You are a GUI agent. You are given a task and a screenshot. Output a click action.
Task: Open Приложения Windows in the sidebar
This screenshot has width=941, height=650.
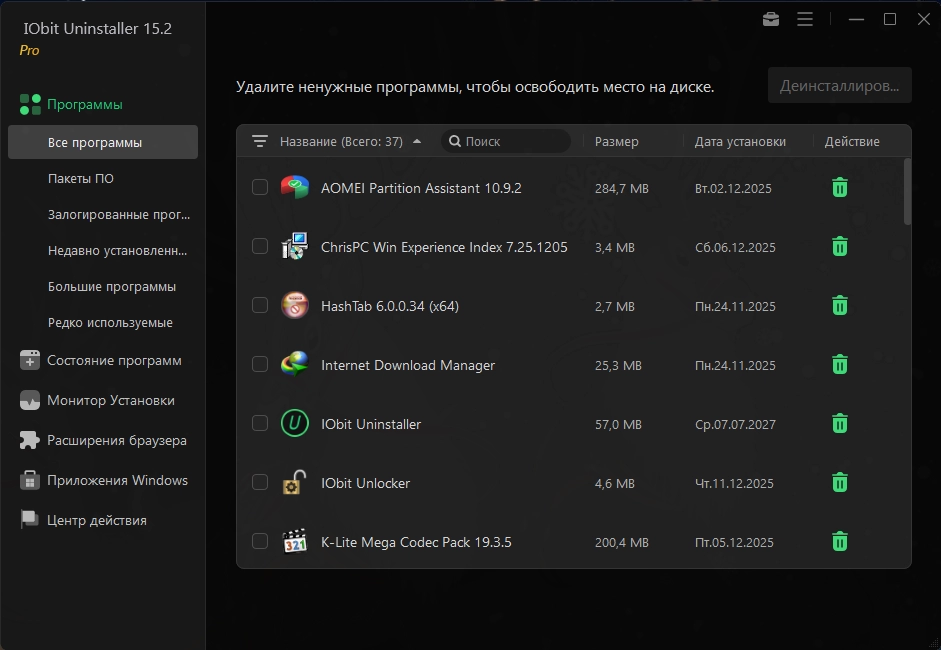[x=117, y=480]
